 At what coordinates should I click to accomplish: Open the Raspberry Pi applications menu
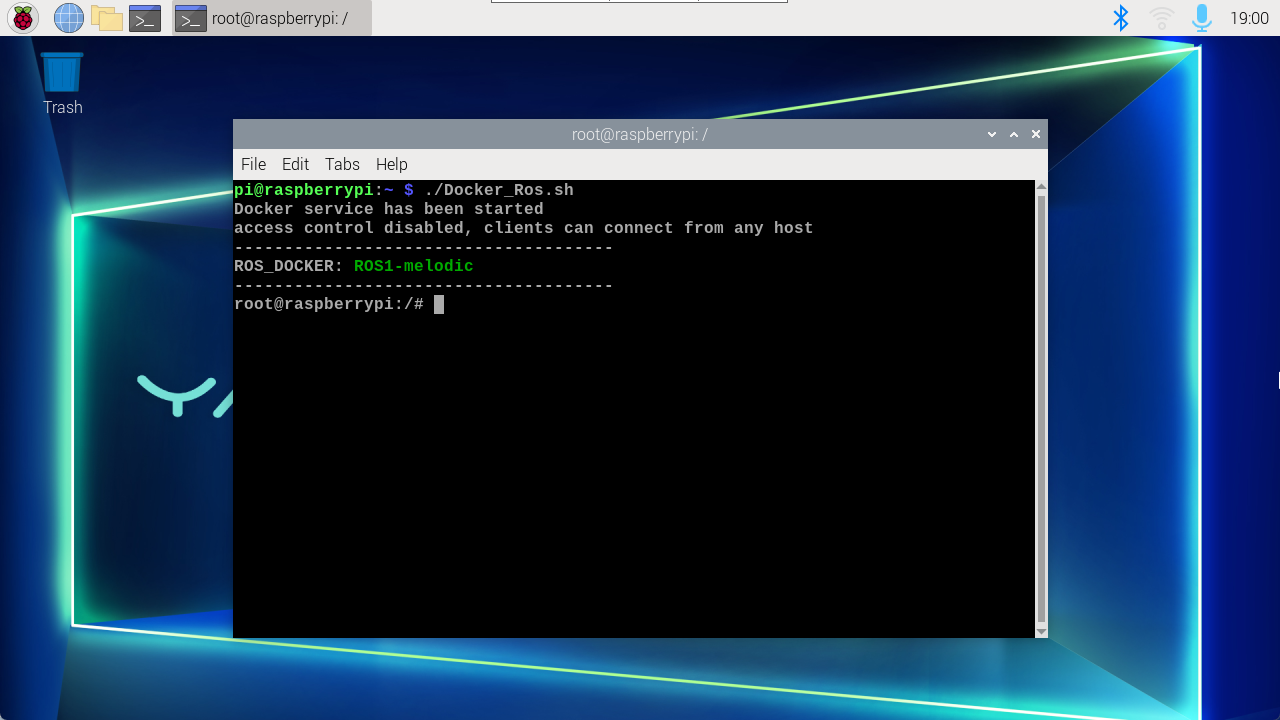click(x=23, y=18)
